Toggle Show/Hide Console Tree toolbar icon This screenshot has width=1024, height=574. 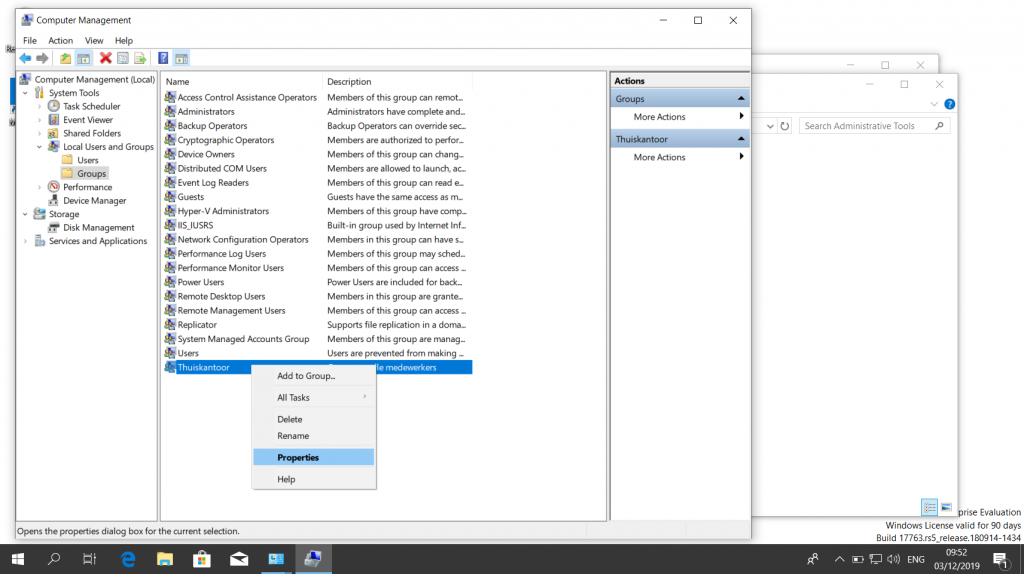pyautogui.click(x=84, y=58)
